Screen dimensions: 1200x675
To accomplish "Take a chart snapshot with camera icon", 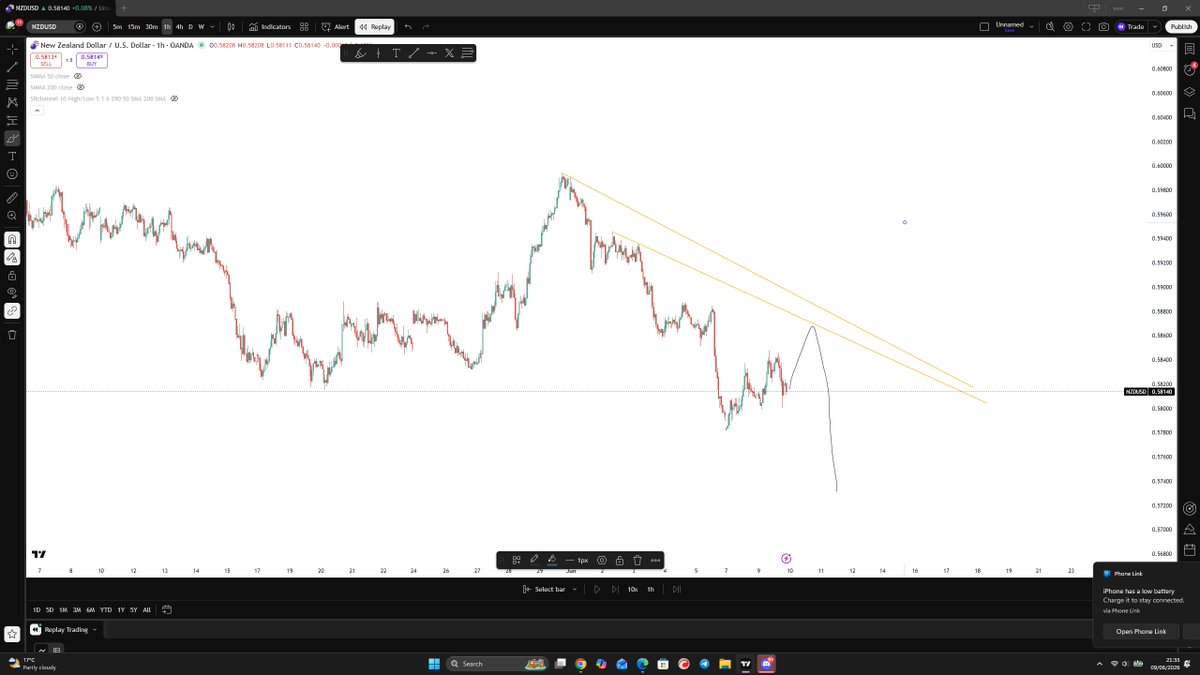I will 1103,27.
